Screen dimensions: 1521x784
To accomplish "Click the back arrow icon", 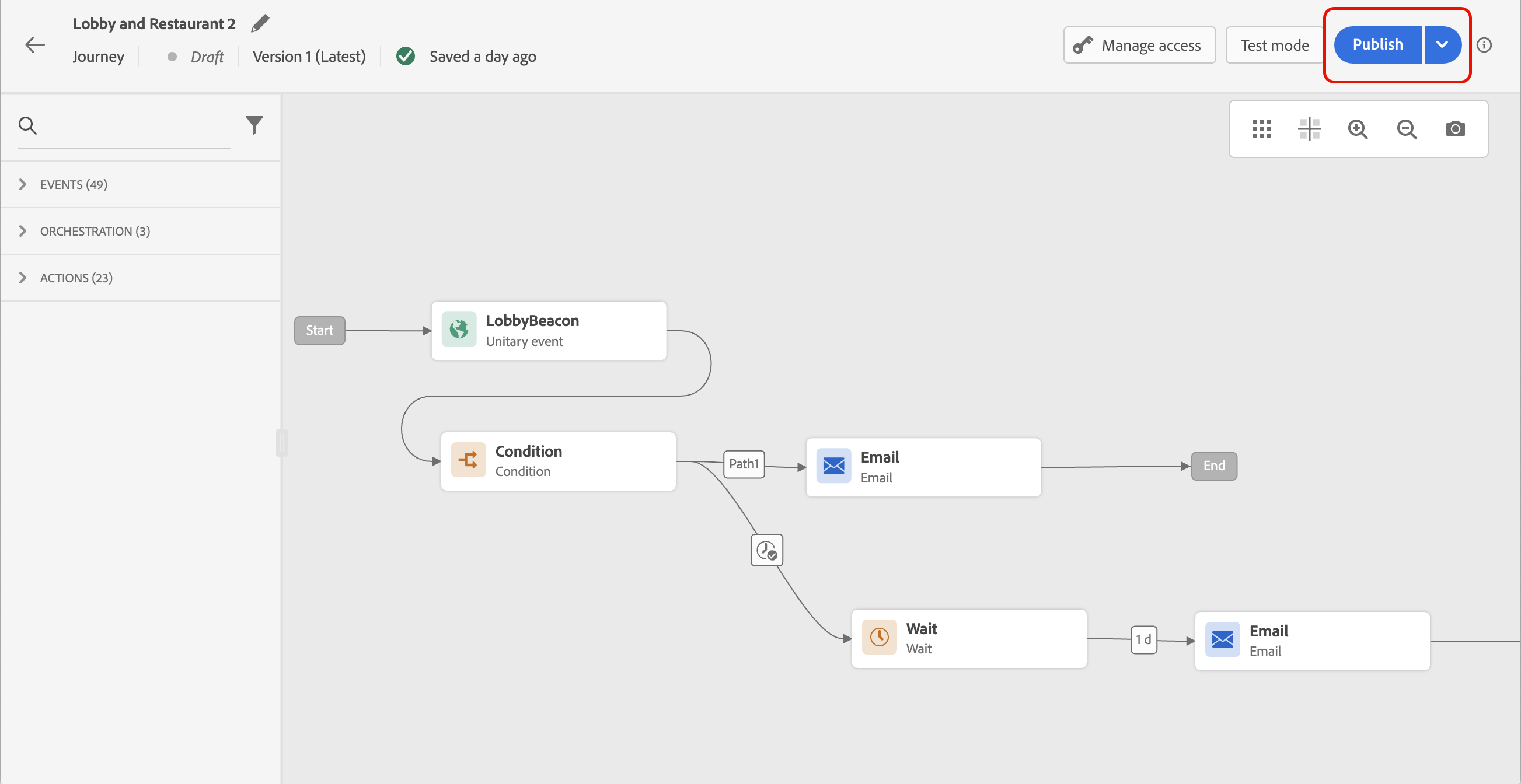I will pyautogui.click(x=35, y=45).
